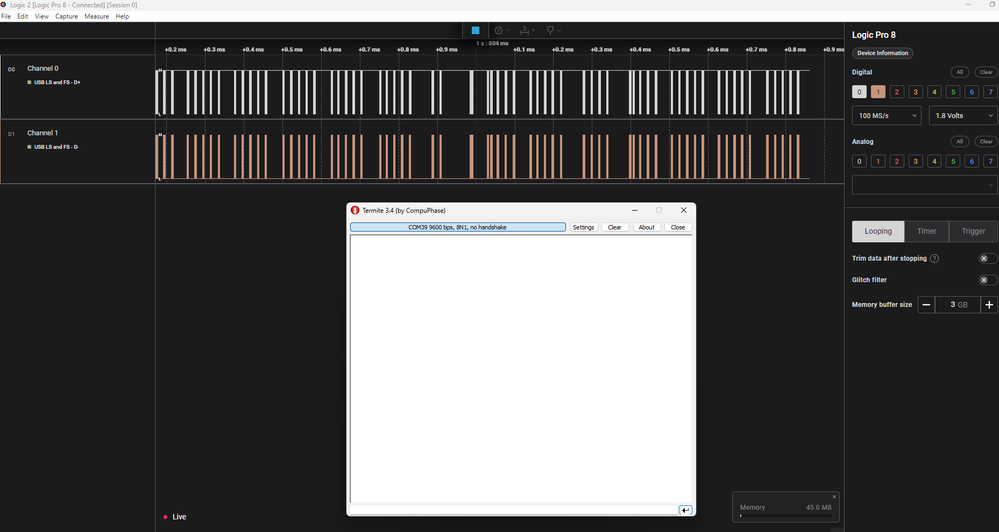The width and height of the screenshot is (999, 532).
Task: Click the USB LS and FS - D- analyzer tag
Action: (x=53, y=147)
